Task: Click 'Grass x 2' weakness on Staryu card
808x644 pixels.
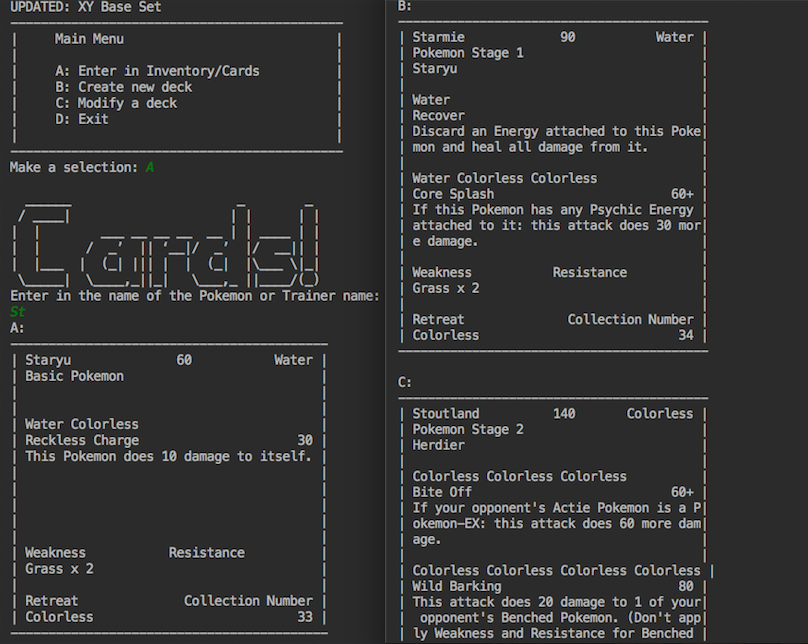Action: coord(59,569)
